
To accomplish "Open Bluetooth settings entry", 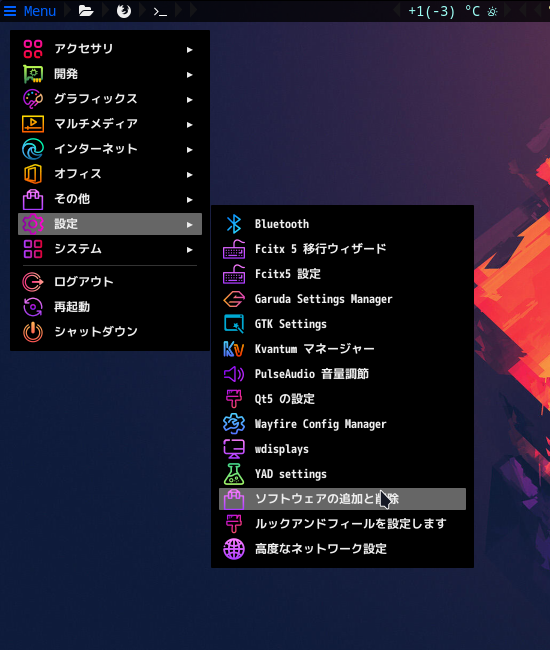I will (x=342, y=224).
